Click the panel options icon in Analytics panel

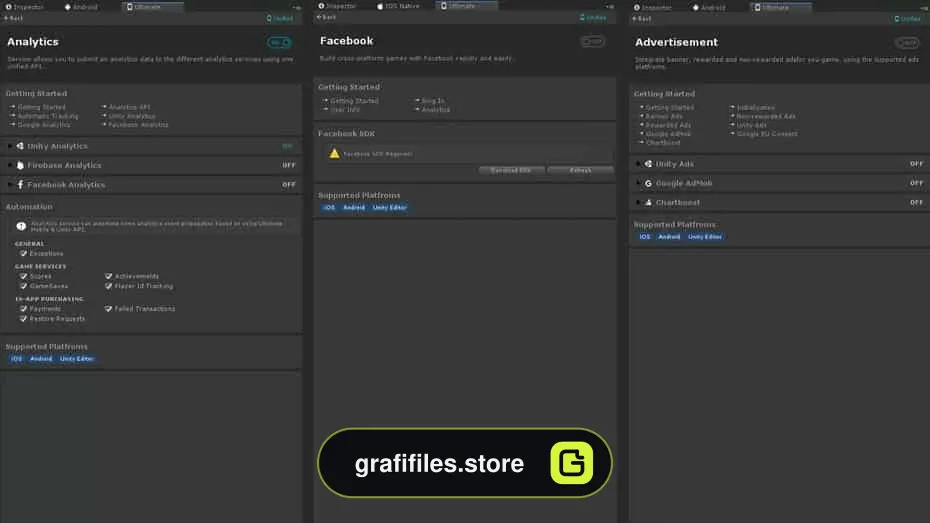click(297, 8)
